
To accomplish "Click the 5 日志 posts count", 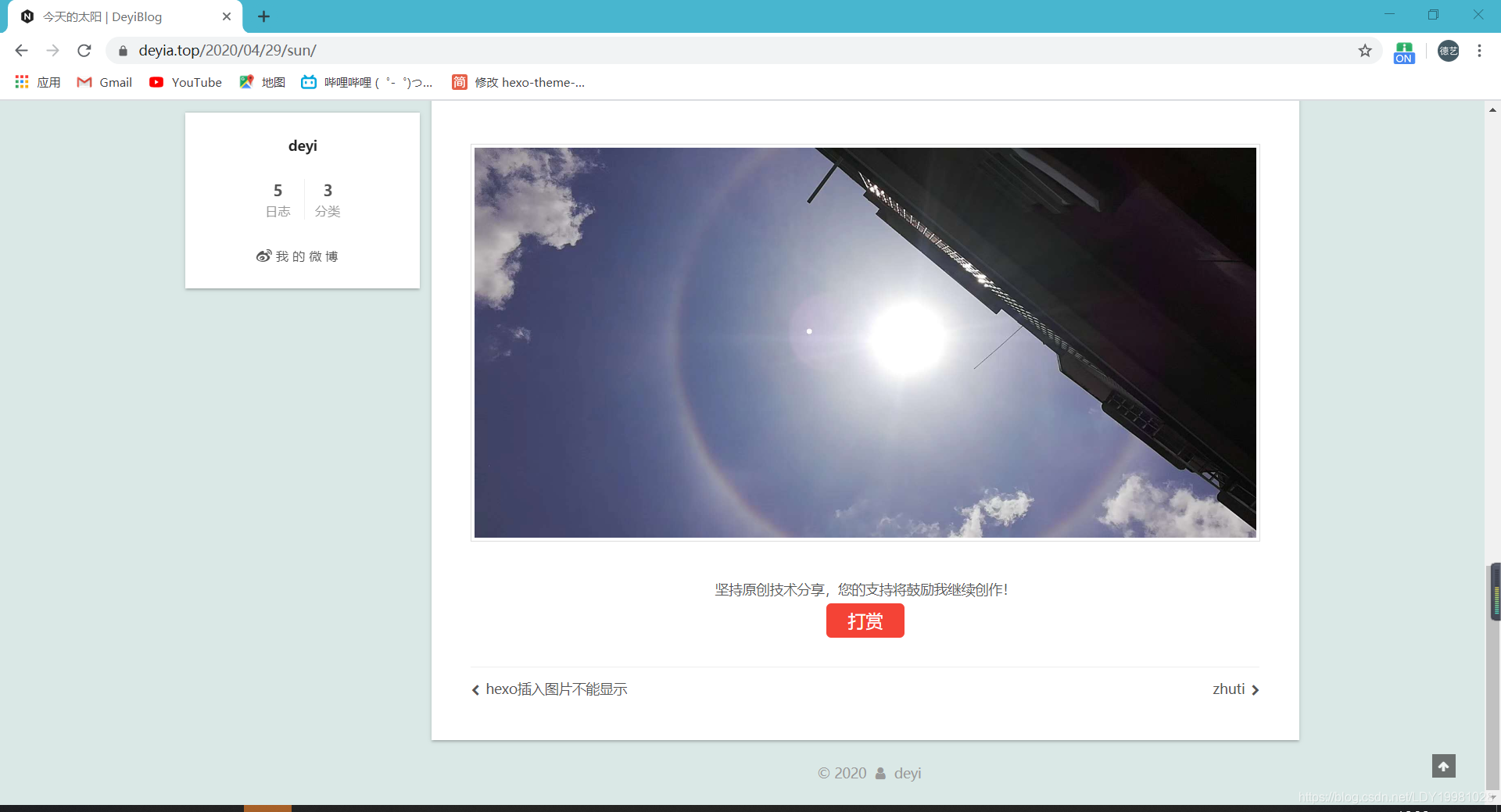I will click(278, 200).
